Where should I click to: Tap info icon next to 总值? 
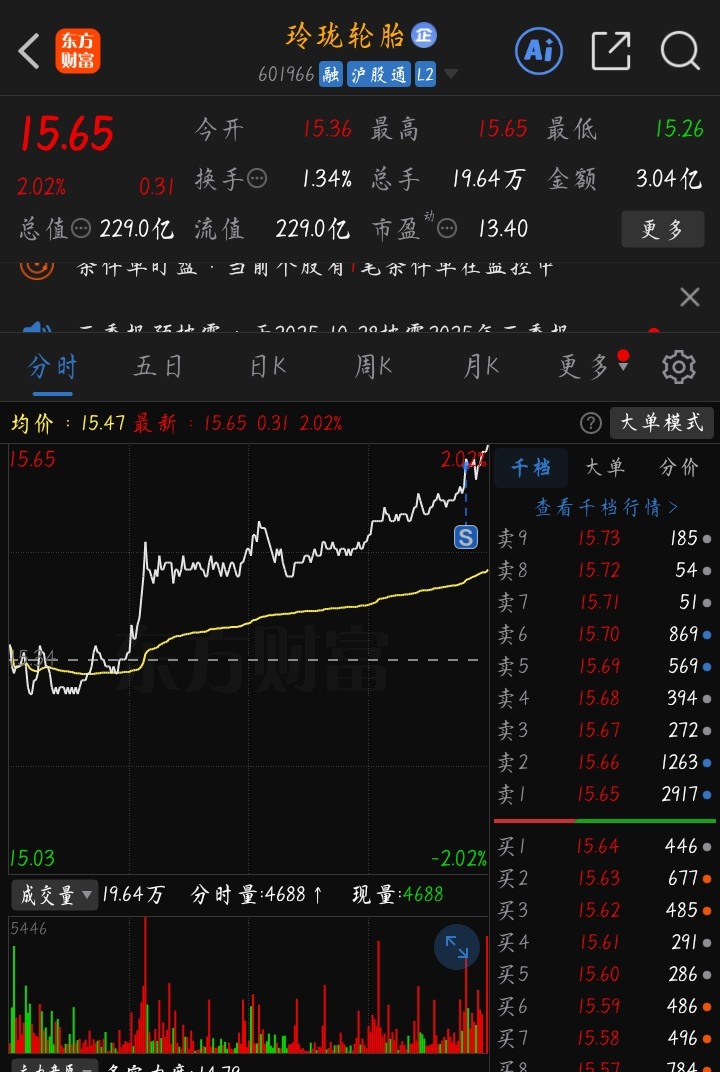tap(81, 228)
